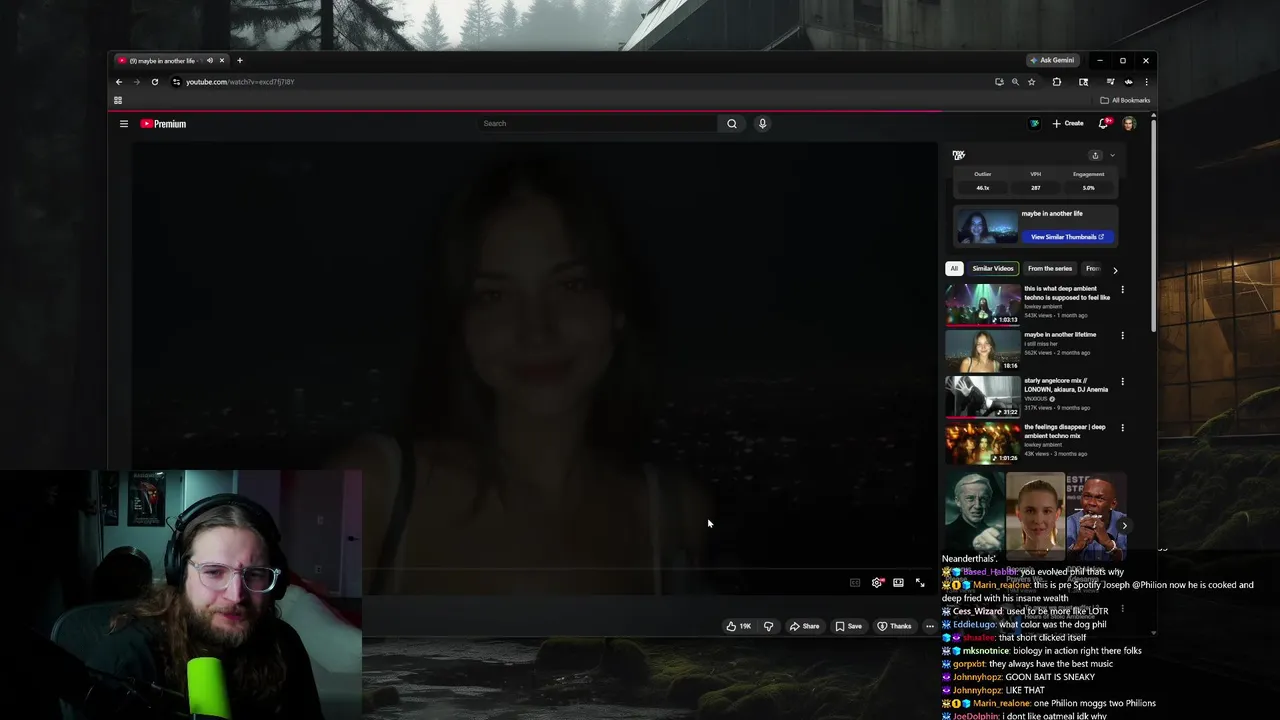
Task: Click the youtube.com address bar URL
Action: coord(240,82)
